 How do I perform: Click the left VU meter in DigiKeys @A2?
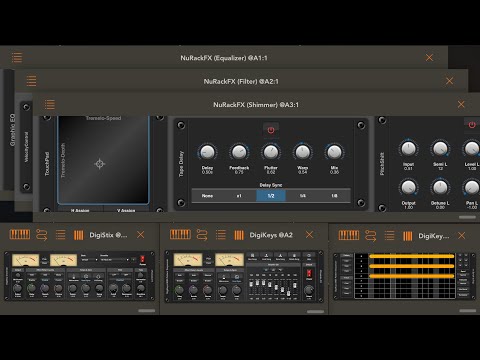(188, 260)
